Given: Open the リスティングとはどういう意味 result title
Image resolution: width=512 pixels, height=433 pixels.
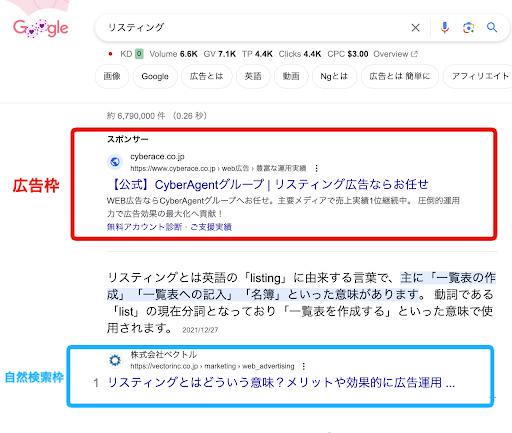Looking at the screenshot, I should pyautogui.click(x=281, y=383).
